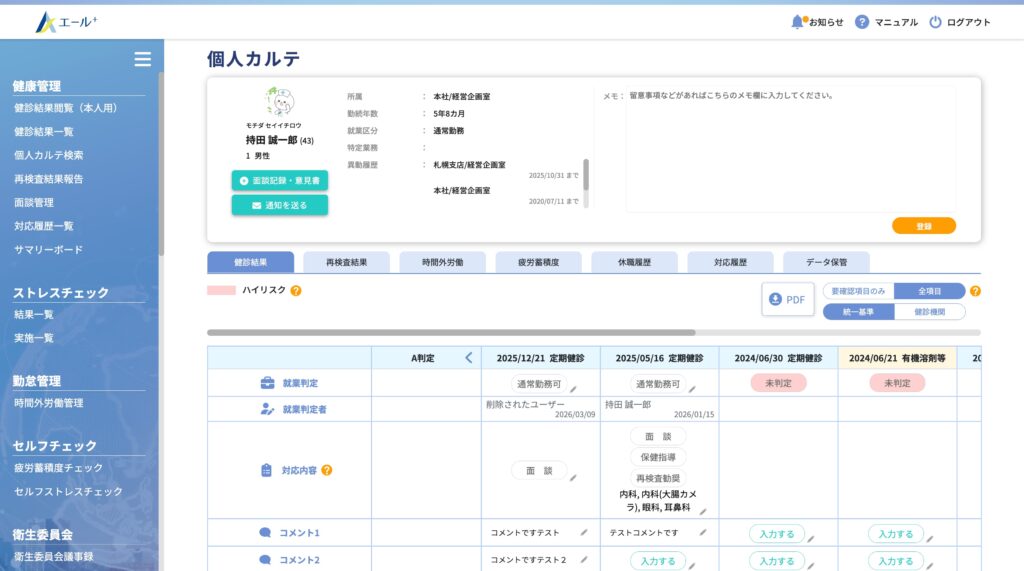Download the PDF report
1024x571 pixels.
787,299
